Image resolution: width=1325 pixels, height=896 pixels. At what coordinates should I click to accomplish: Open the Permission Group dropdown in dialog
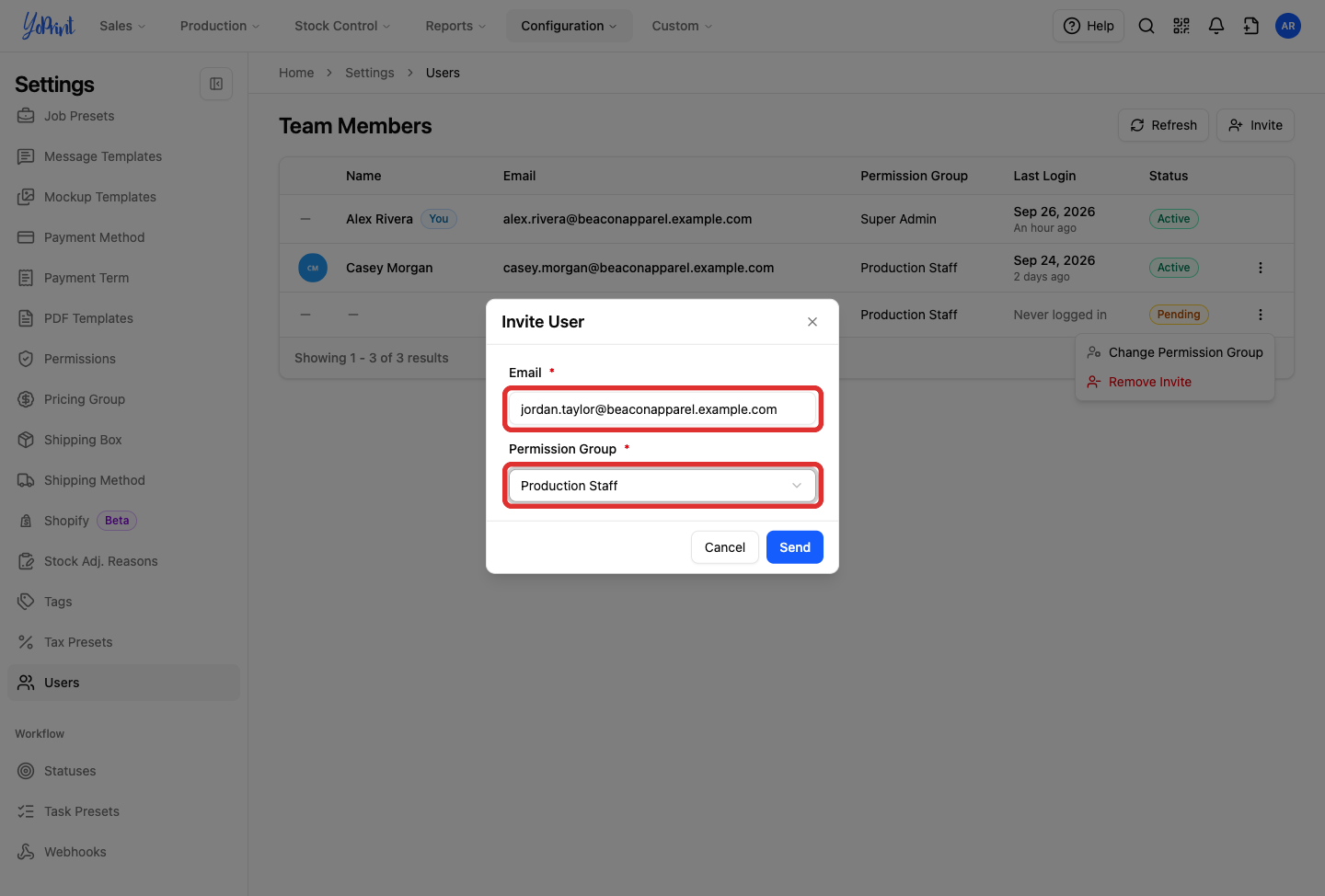(x=662, y=486)
